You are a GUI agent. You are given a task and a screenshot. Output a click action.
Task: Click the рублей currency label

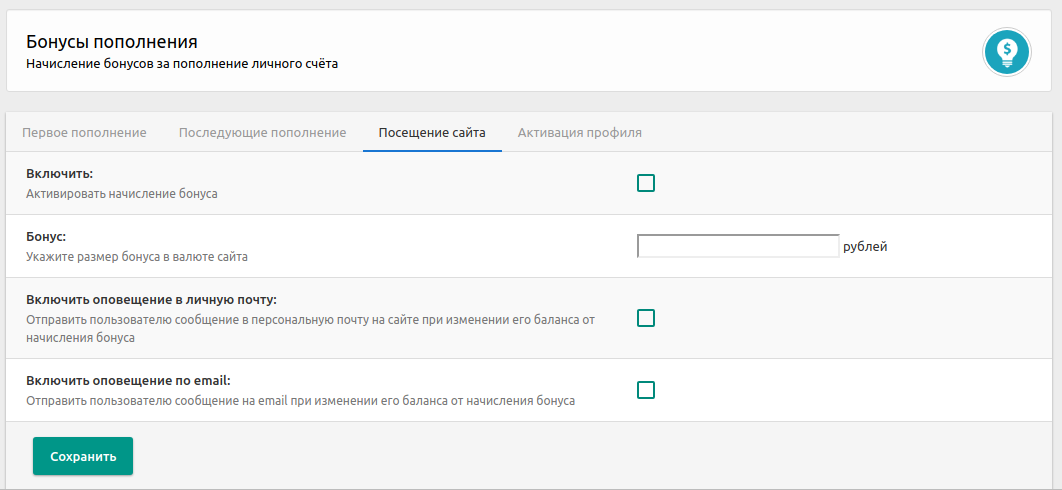coord(865,246)
